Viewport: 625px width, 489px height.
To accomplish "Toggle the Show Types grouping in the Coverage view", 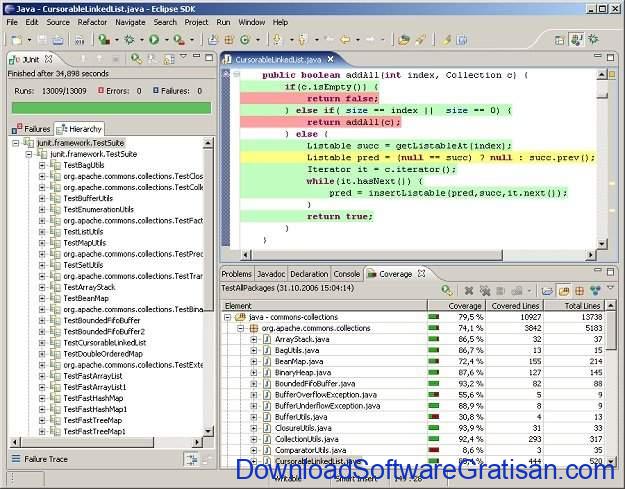I will pyautogui.click(x=596, y=291).
